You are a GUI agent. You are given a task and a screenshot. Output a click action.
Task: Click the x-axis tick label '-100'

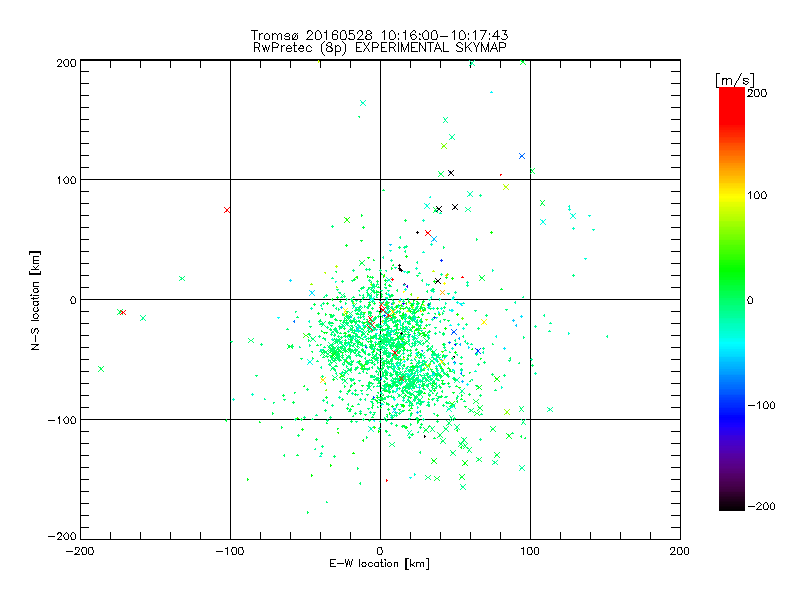[230, 551]
